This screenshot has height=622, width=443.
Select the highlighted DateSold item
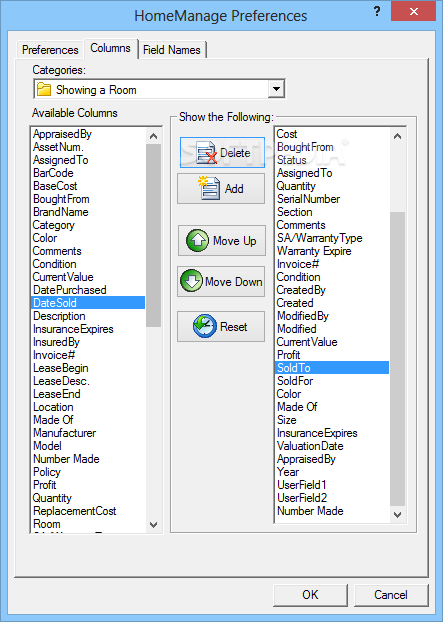click(88, 303)
